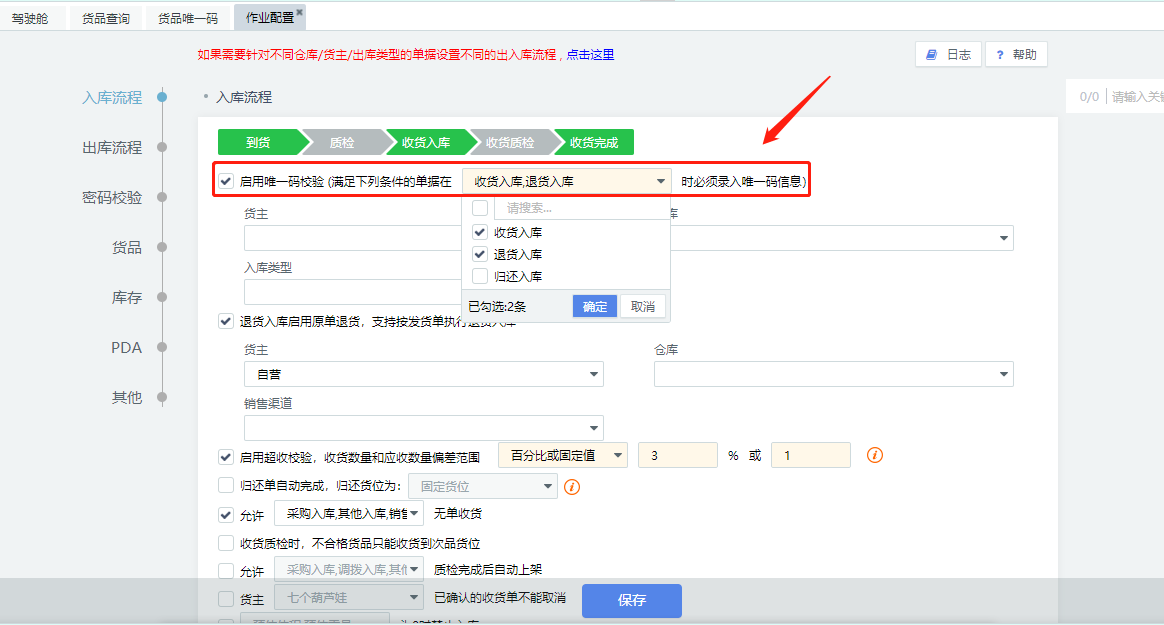
Task: Click the 收货质检 flow step
Action: pos(510,143)
